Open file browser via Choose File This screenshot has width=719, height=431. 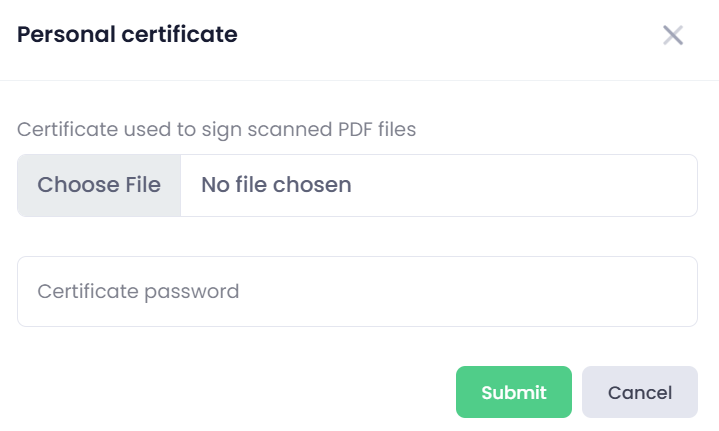99,185
